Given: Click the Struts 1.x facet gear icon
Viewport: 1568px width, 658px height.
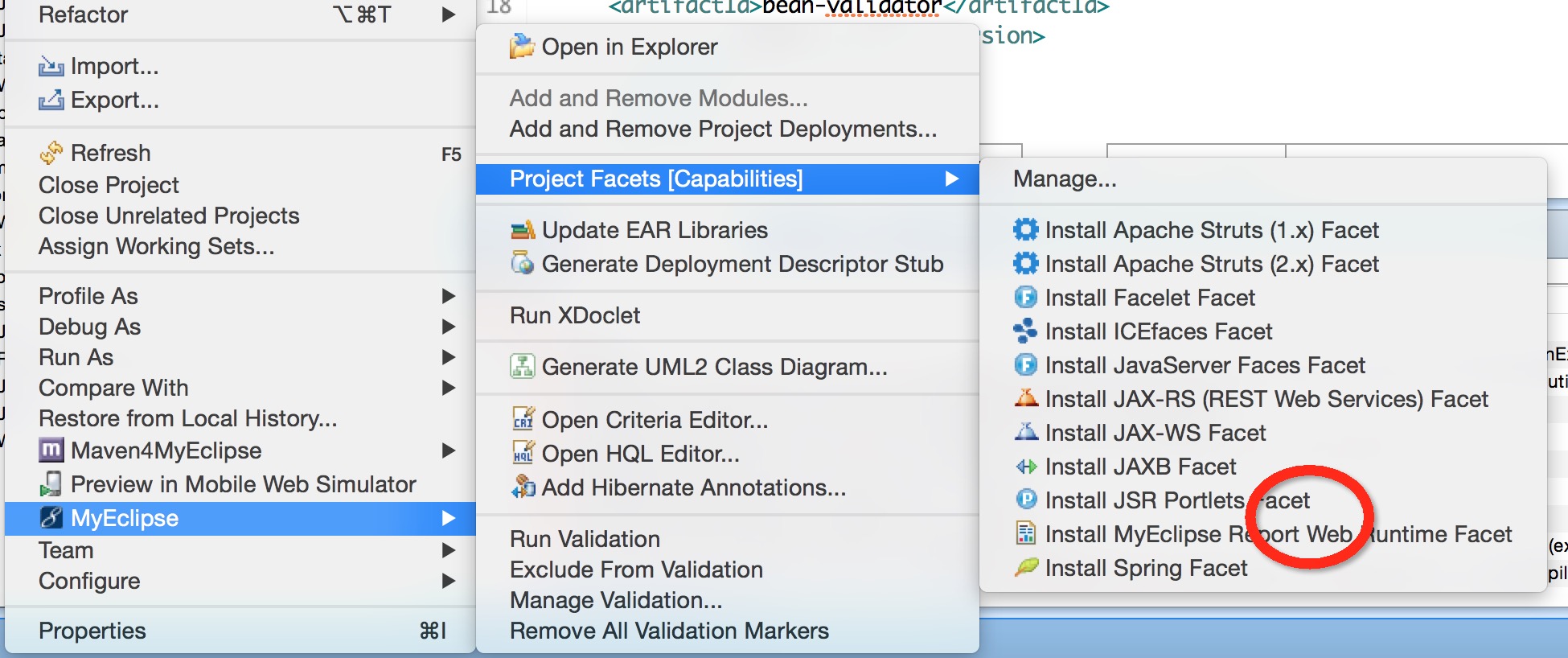Looking at the screenshot, I should [x=1025, y=230].
